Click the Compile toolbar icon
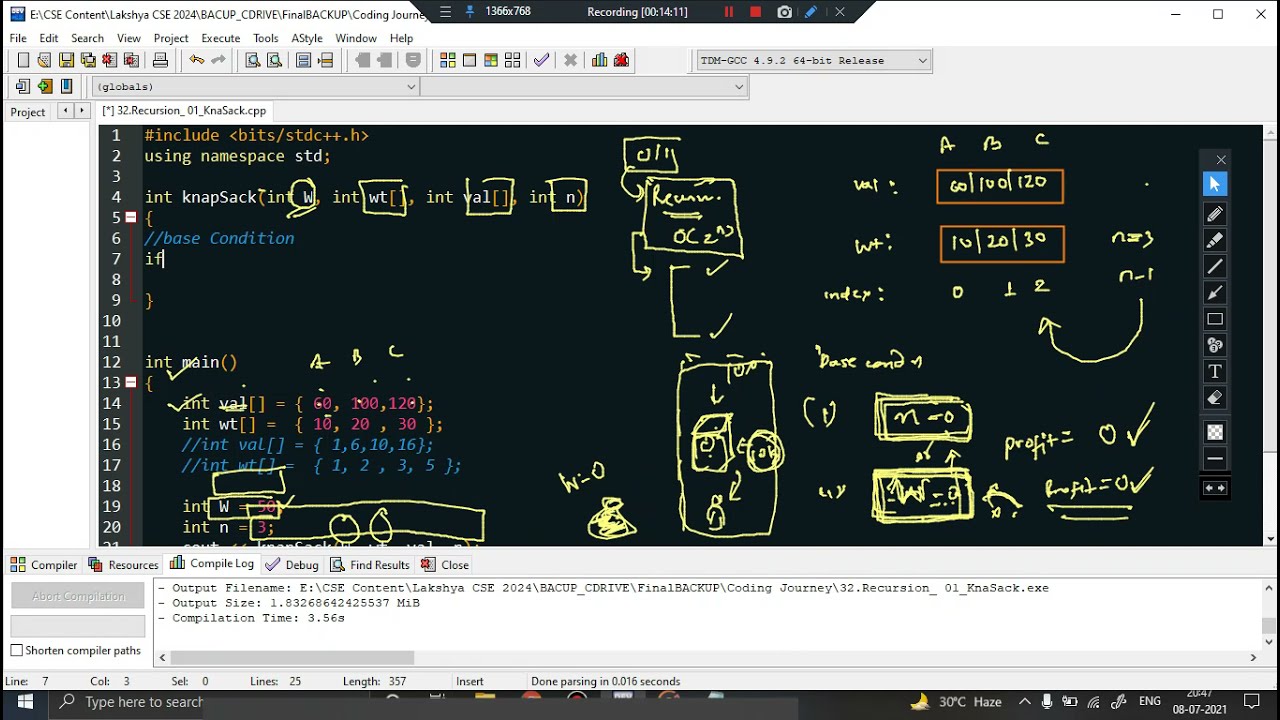 pos(448,60)
